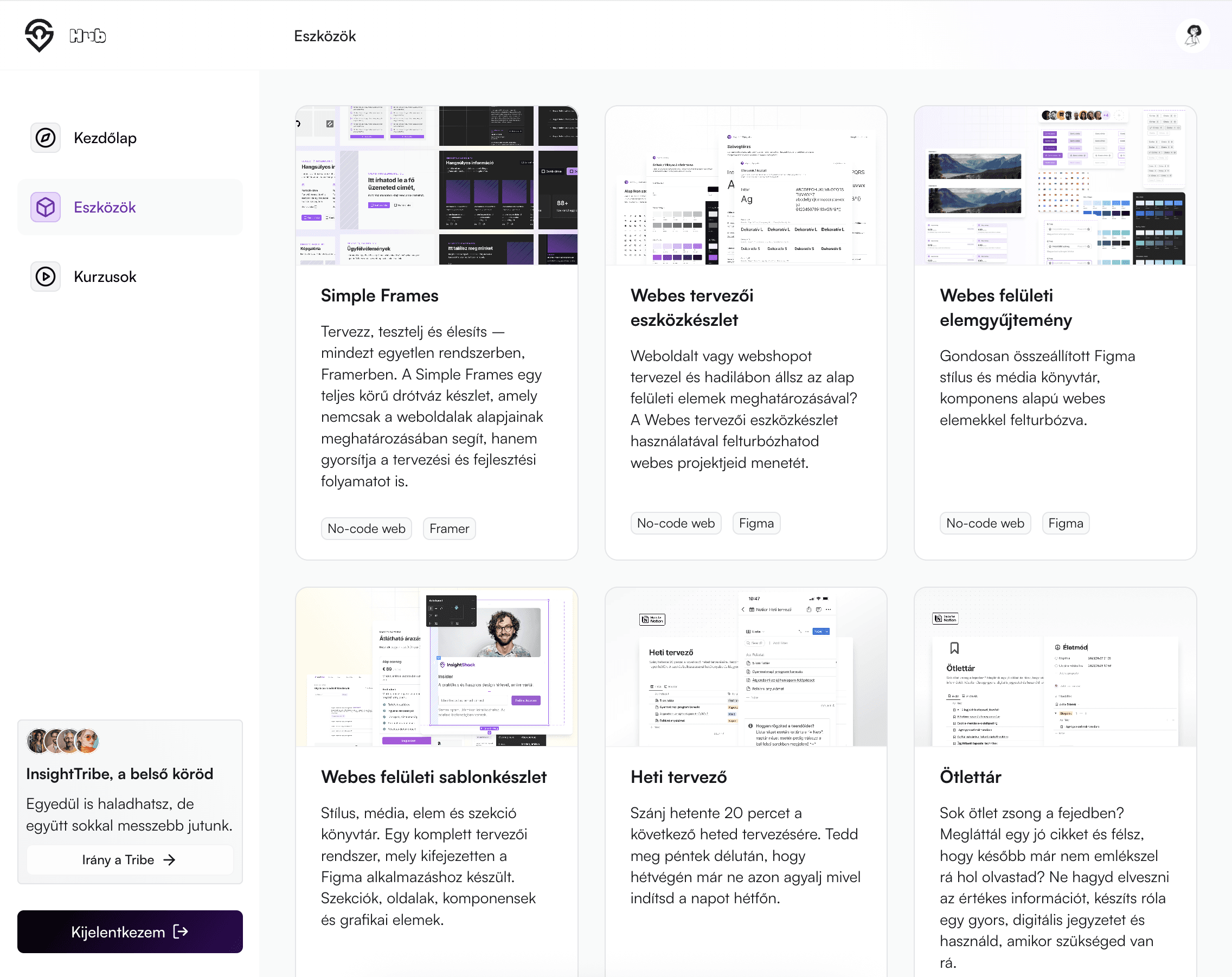Click the Simple Frames description starting 'Tervezz, tesztelj és élesíts'
Viewport: 1232px width, 977px height.
pos(432,406)
